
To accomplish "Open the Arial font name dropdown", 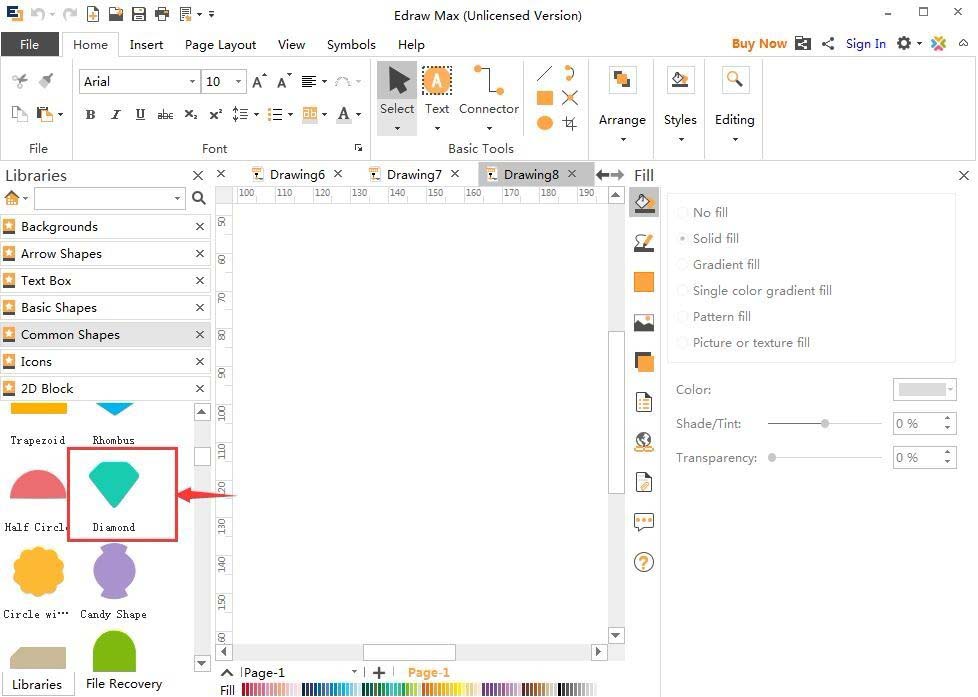I will (x=192, y=82).
